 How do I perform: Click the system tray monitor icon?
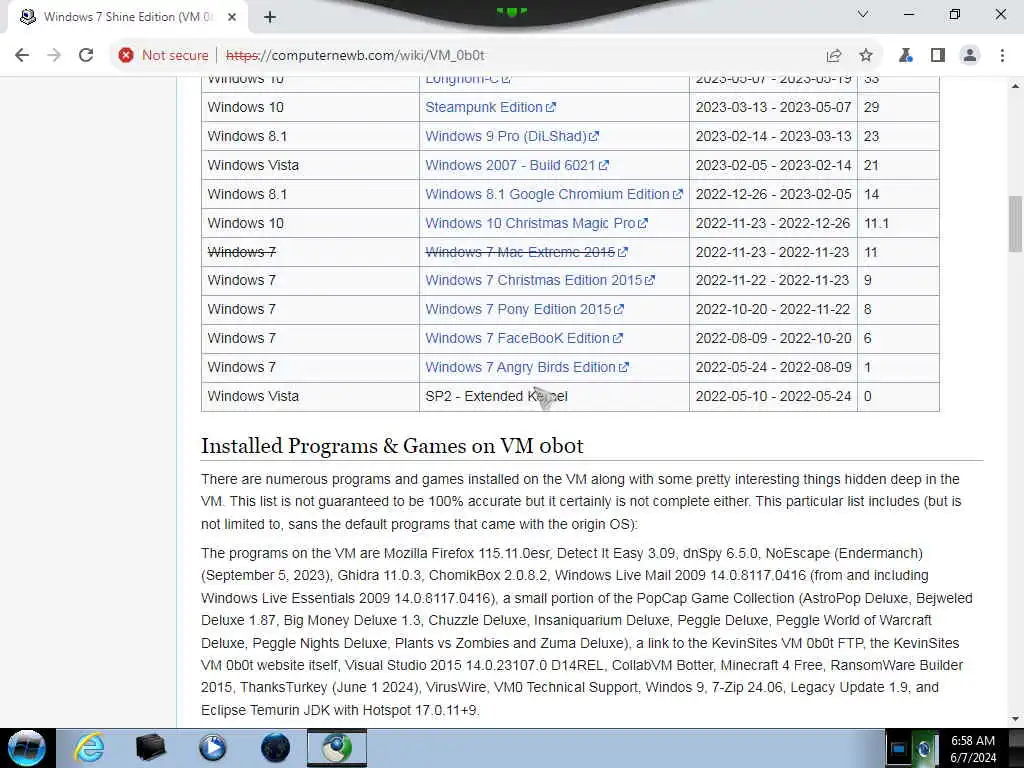899,750
